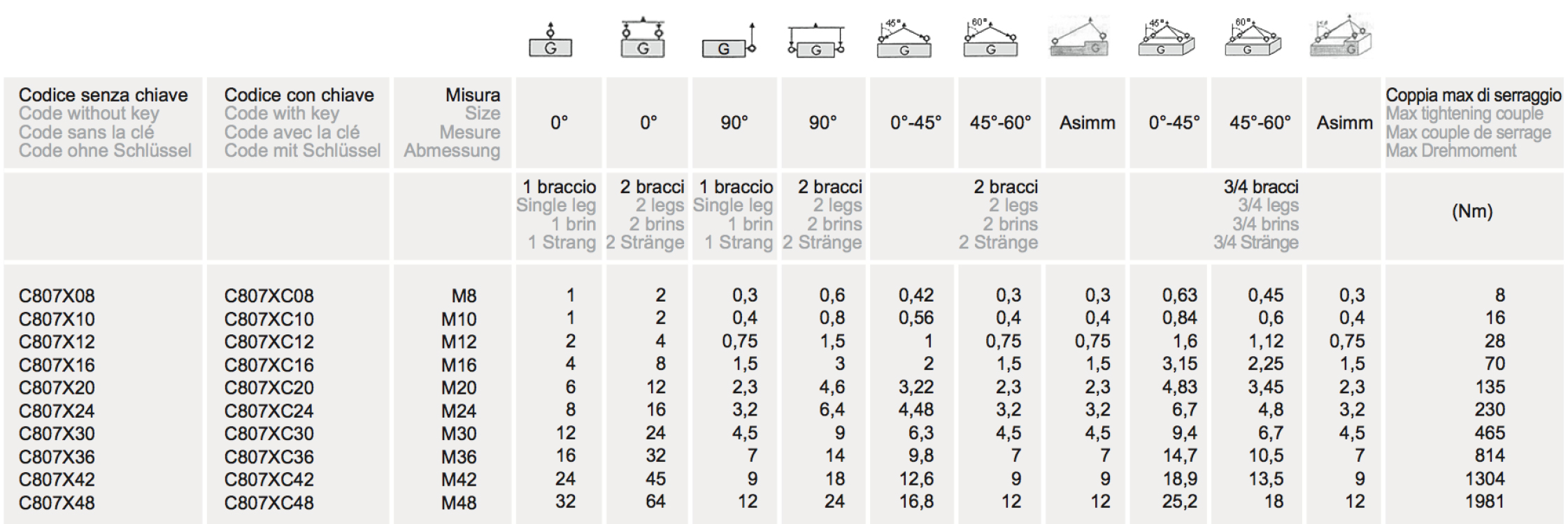Click the "3/4 bracci" subheader cell
This screenshot has height=524, width=1568.
pos(1260,187)
